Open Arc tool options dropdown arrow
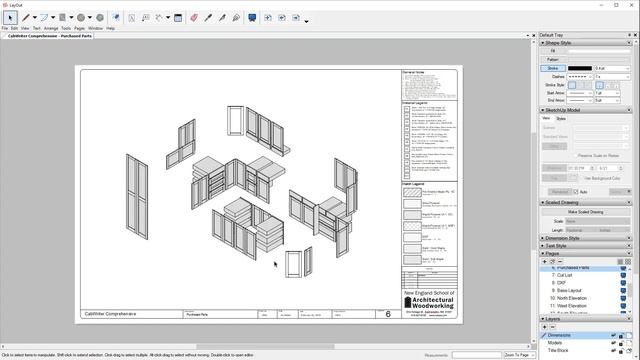 click(53, 18)
